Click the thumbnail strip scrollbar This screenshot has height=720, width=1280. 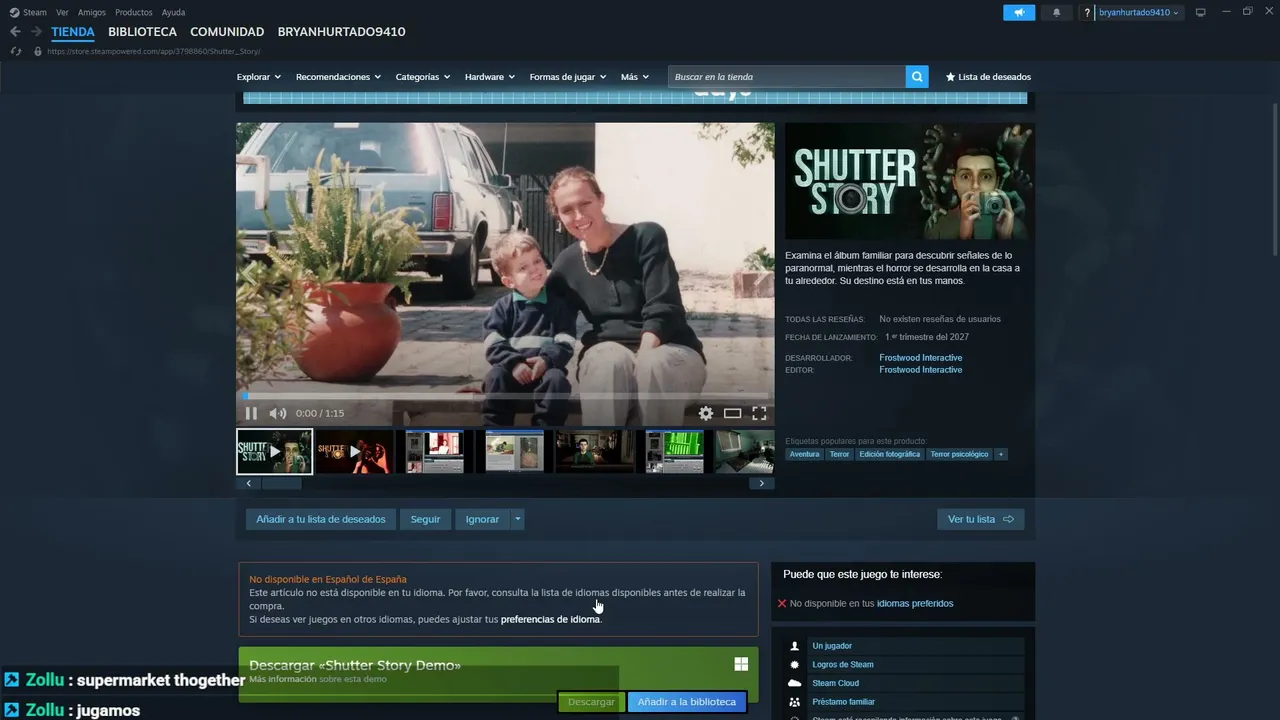(281, 483)
